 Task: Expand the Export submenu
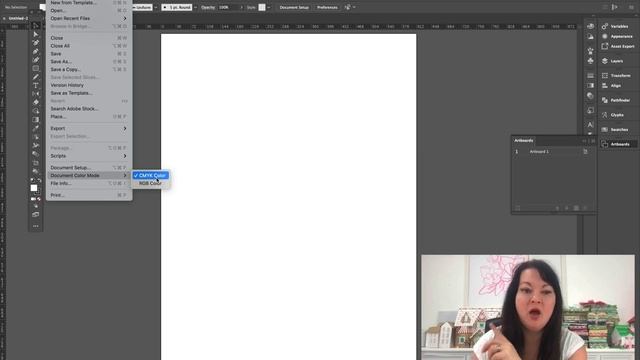click(89, 128)
